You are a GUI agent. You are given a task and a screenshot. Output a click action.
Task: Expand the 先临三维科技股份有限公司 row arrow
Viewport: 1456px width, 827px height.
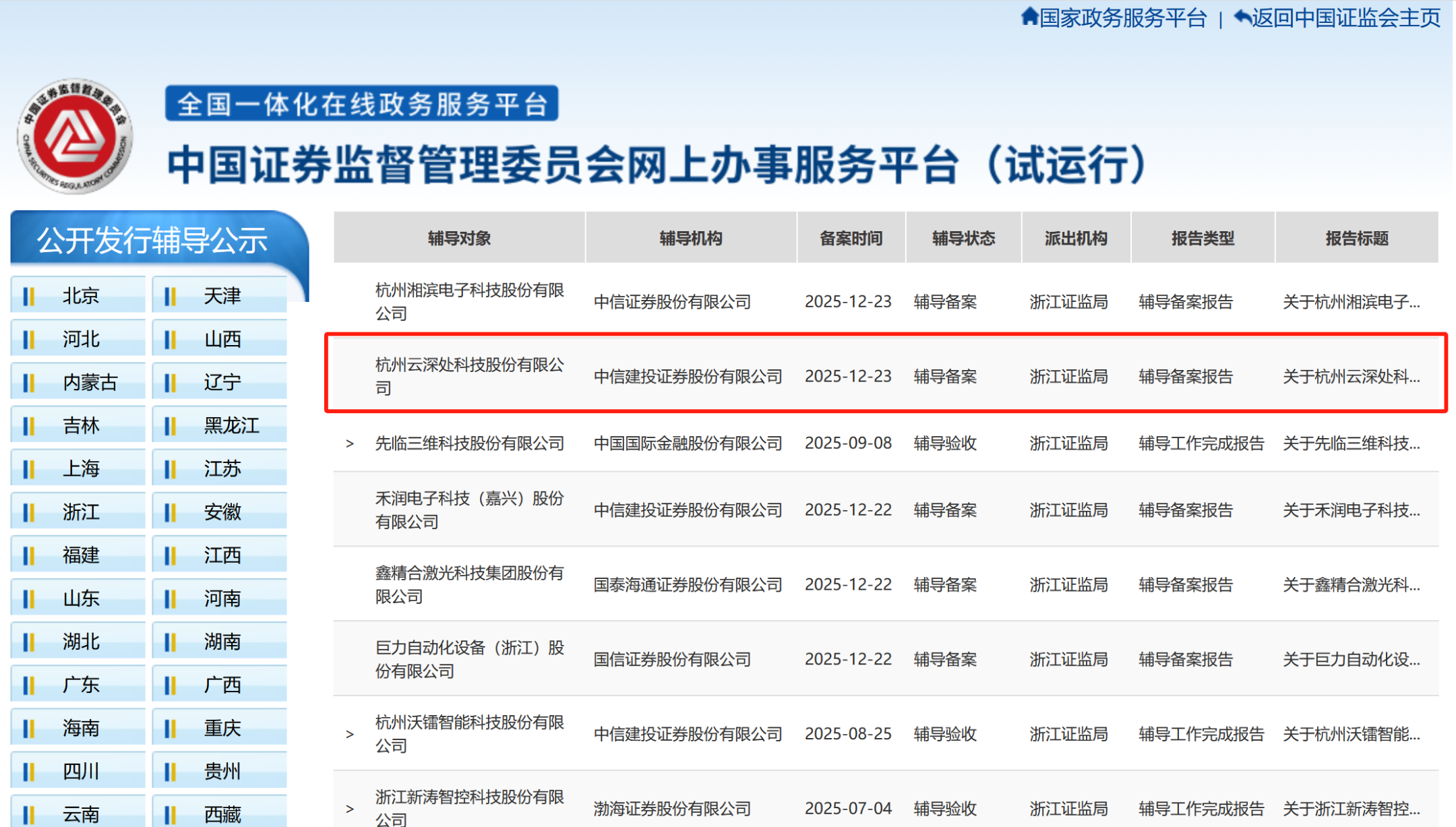[x=349, y=443]
